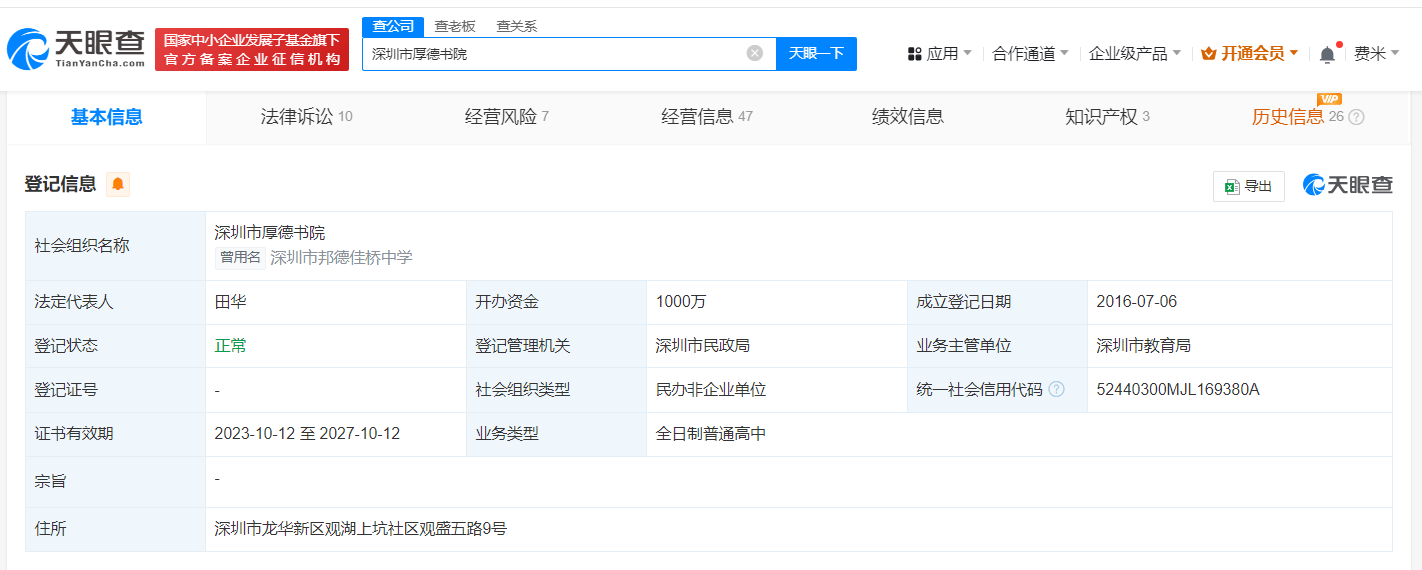Click the help icon beside 统一社会信用代码
This screenshot has width=1422, height=570.
point(1056,389)
